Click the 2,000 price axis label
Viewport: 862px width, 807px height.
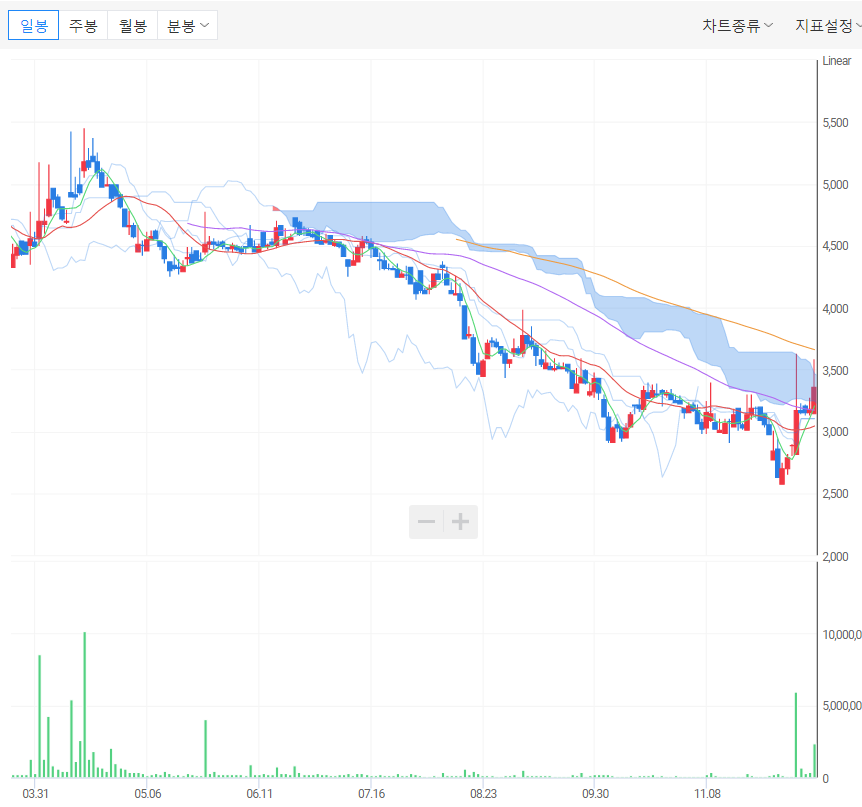(836, 556)
